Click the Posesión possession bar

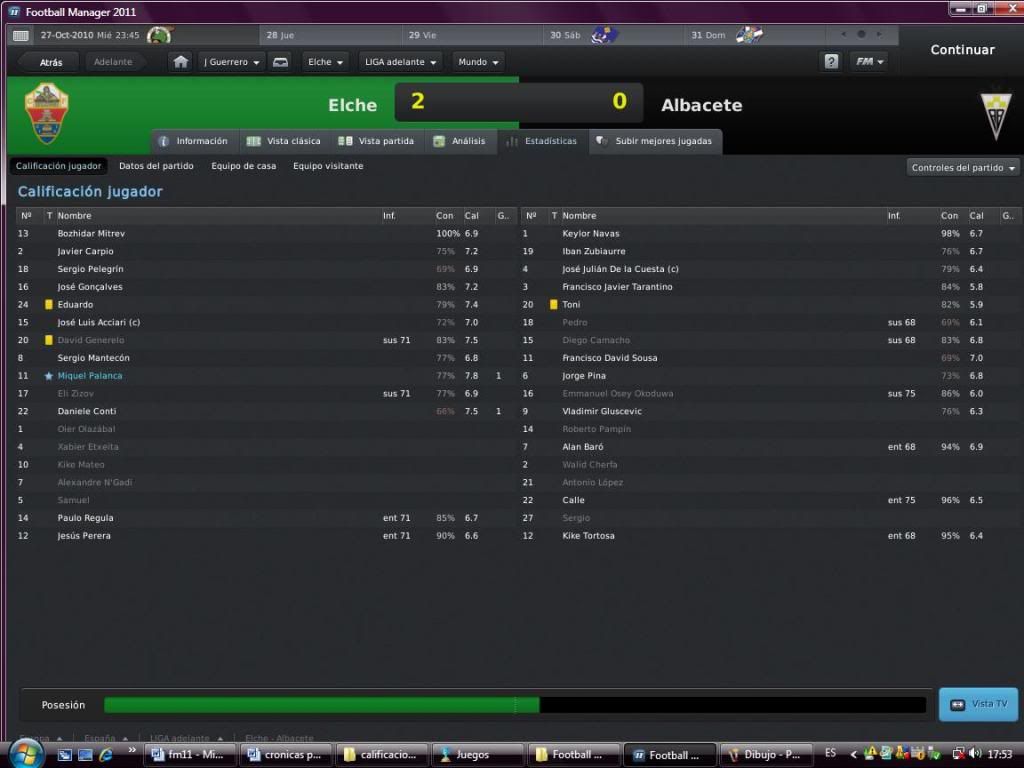pyautogui.click(x=515, y=705)
